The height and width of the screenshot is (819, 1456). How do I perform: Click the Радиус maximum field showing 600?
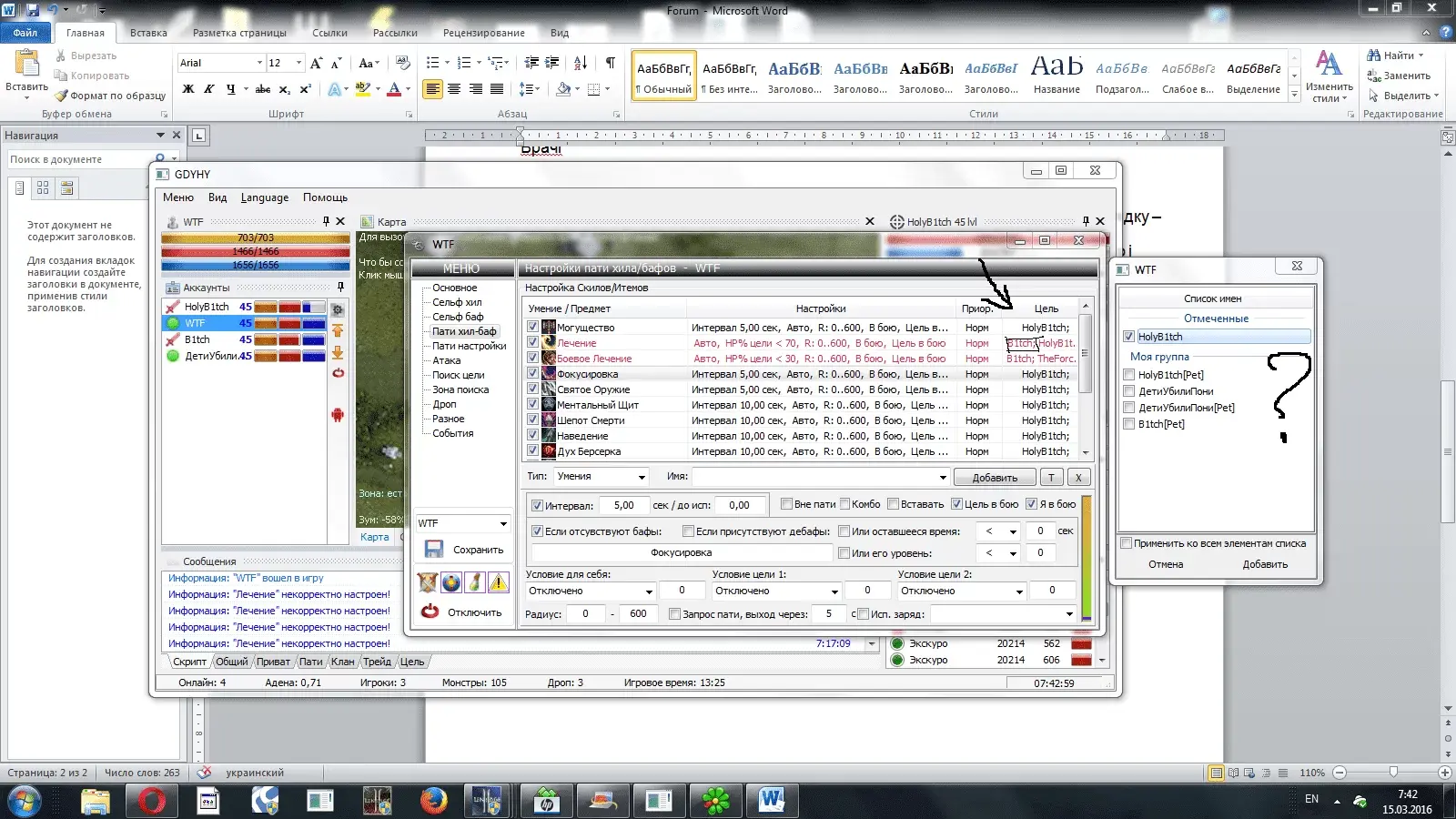tap(638, 614)
